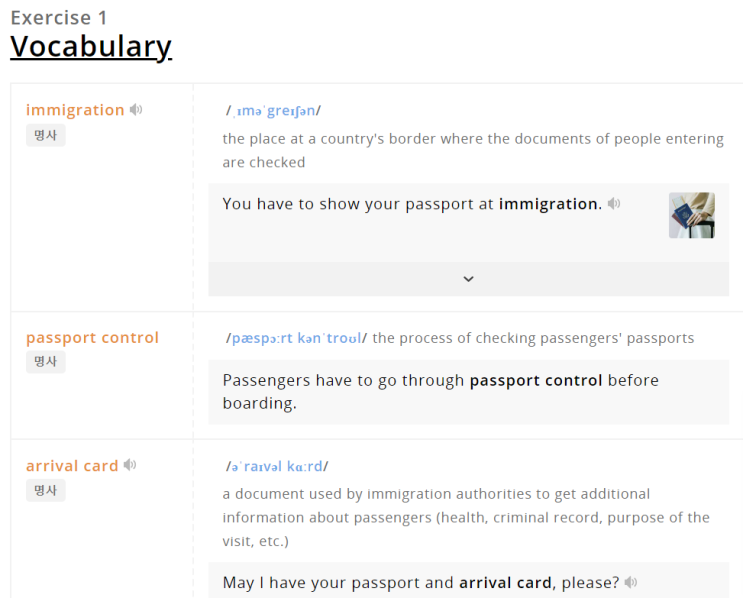Click the orange "immigration" vocabulary word
The height and width of the screenshot is (598, 743).
pyautogui.click(x=75, y=110)
